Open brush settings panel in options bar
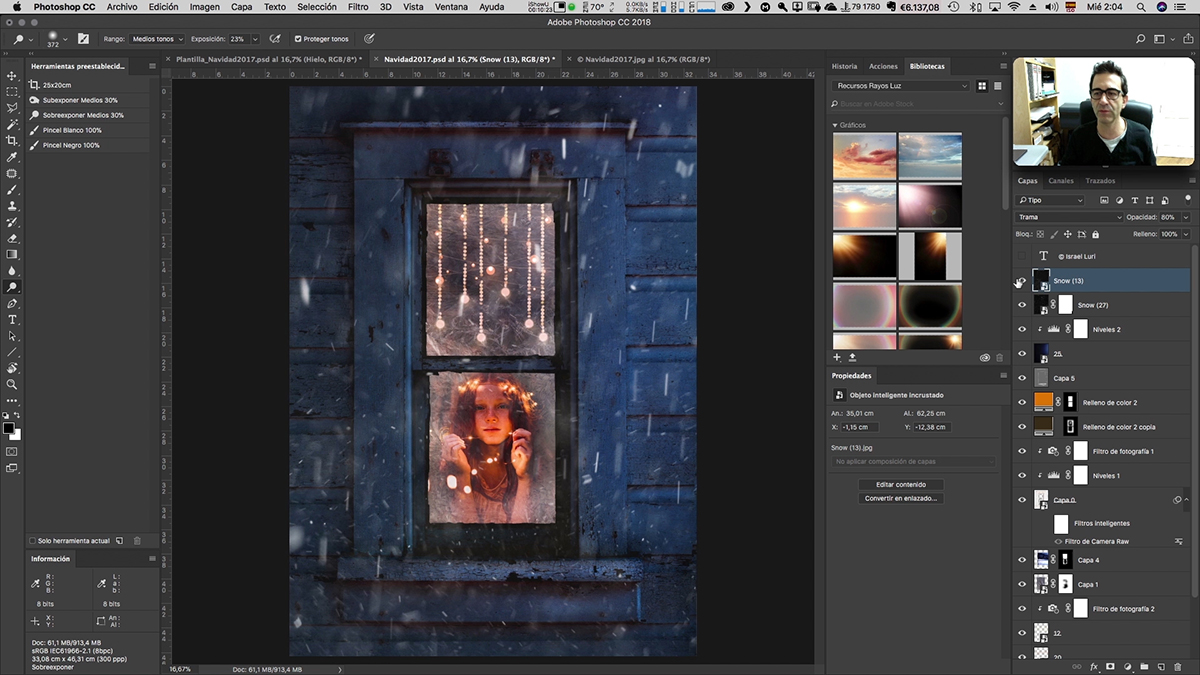This screenshot has height=675, width=1200. tap(83, 39)
